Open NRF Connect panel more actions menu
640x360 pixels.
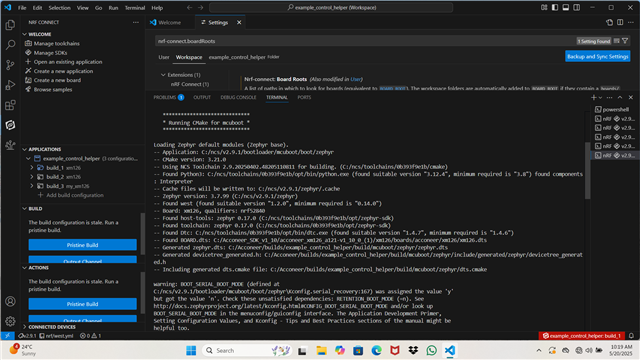tap(136, 22)
